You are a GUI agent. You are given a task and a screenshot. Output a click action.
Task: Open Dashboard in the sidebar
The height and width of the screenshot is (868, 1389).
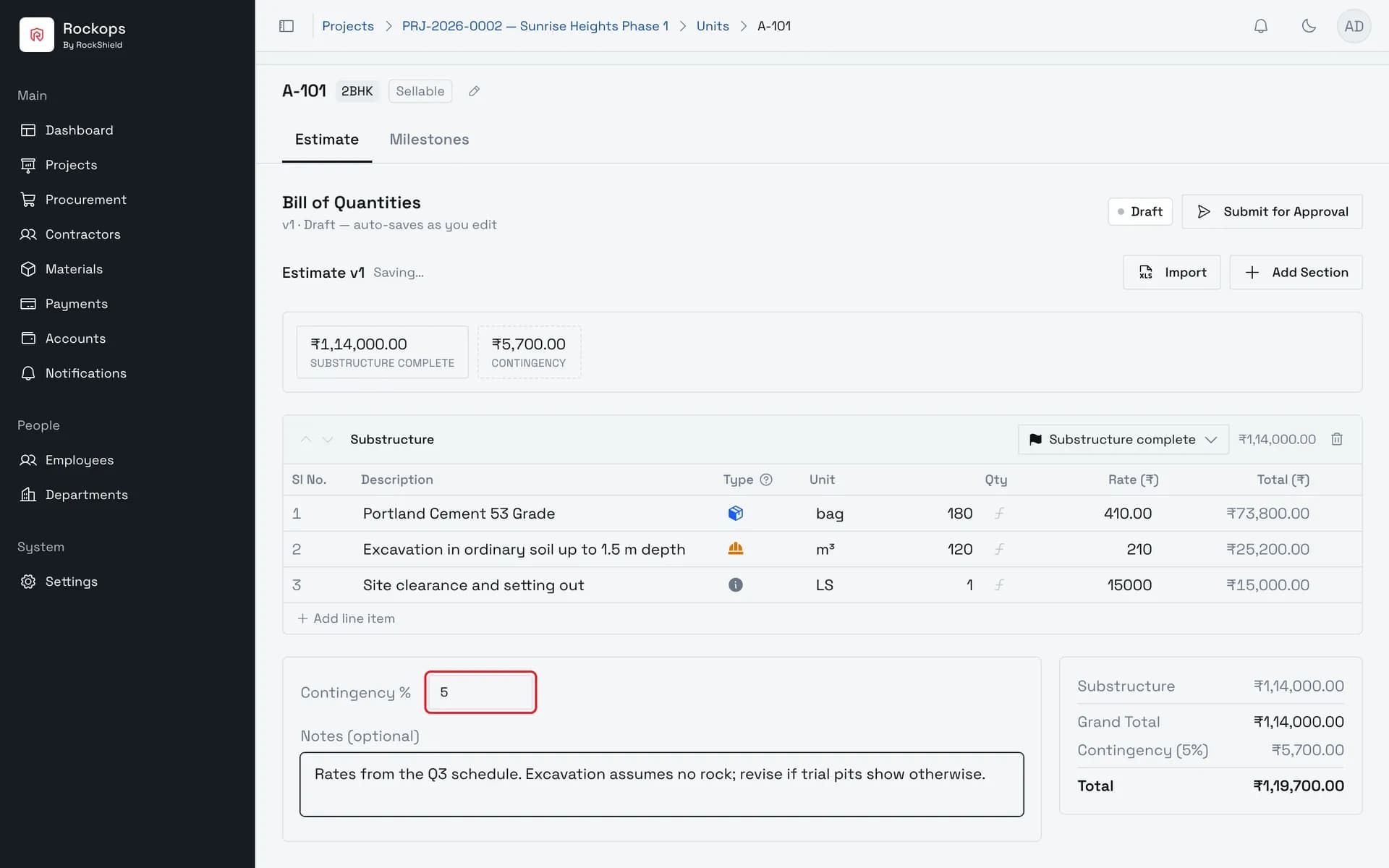79,130
